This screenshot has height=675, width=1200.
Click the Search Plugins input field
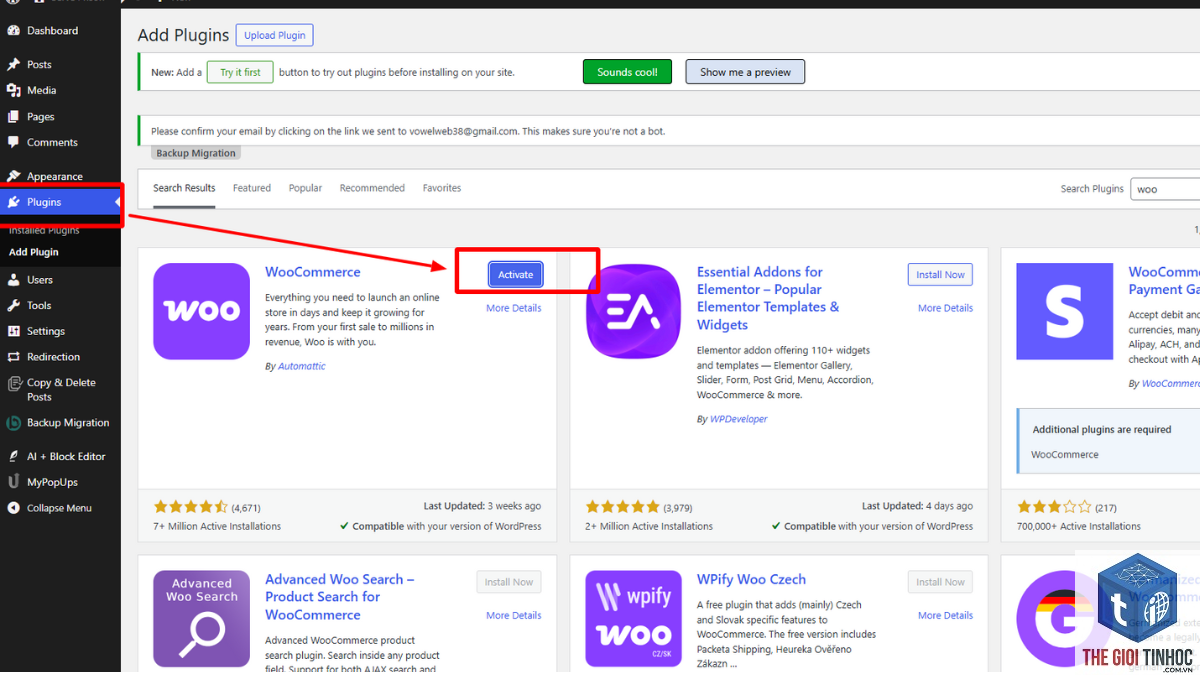coord(1165,189)
